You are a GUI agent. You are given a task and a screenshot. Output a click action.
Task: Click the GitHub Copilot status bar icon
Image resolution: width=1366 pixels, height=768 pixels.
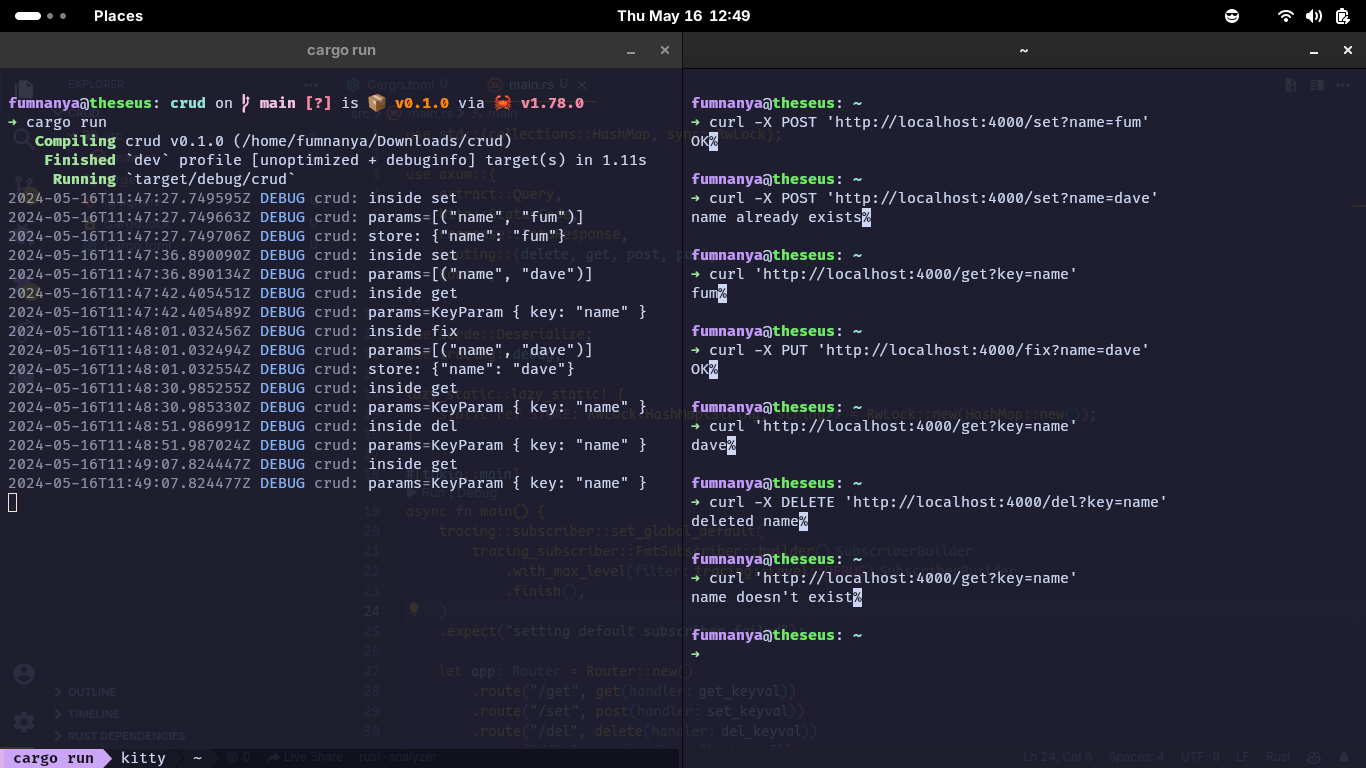tap(1312, 757)
